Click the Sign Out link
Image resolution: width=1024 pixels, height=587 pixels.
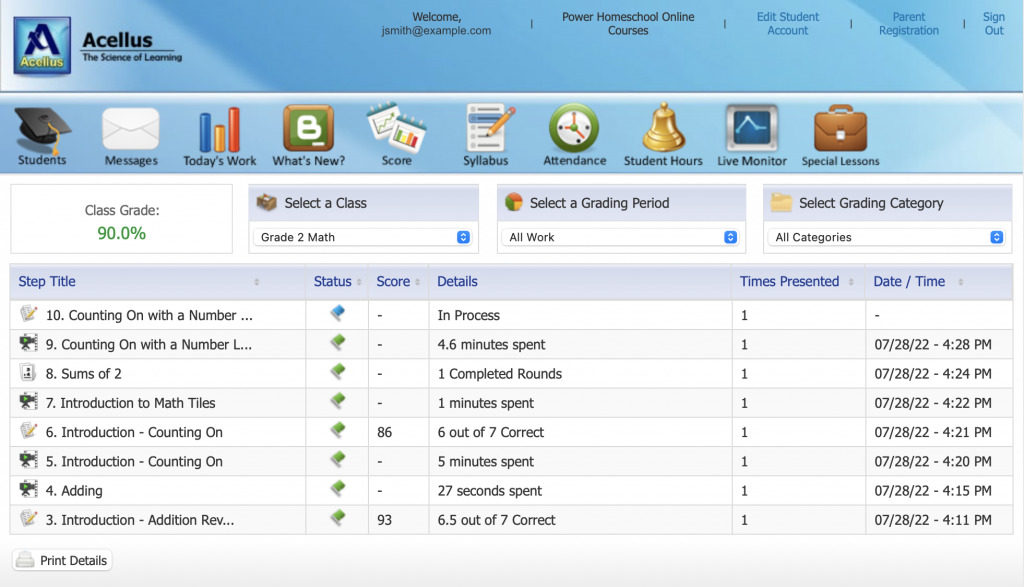click(993, 24)
